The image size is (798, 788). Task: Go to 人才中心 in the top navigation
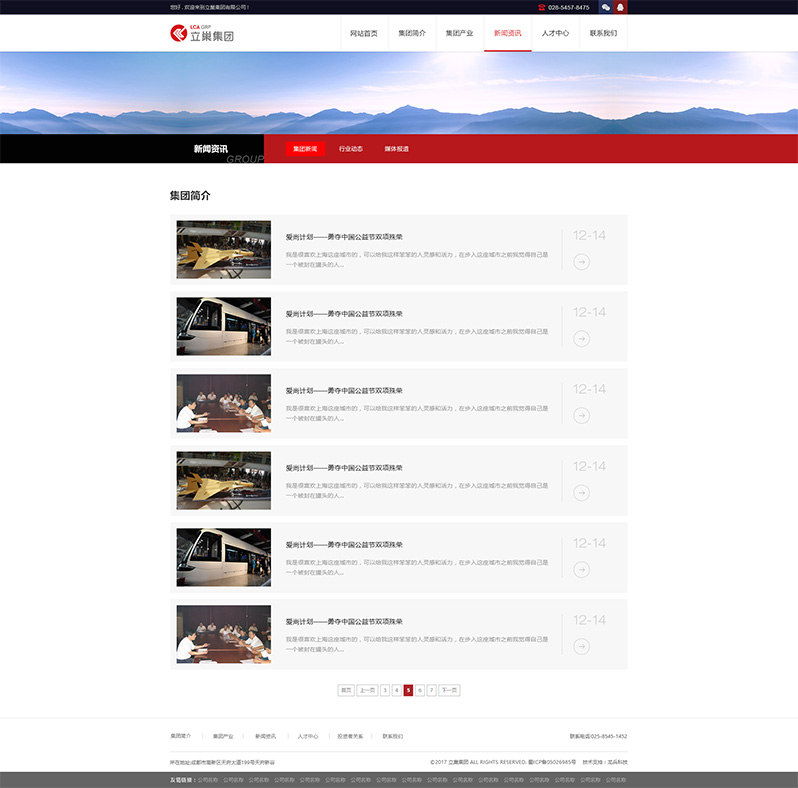click(x=555, y=33)
